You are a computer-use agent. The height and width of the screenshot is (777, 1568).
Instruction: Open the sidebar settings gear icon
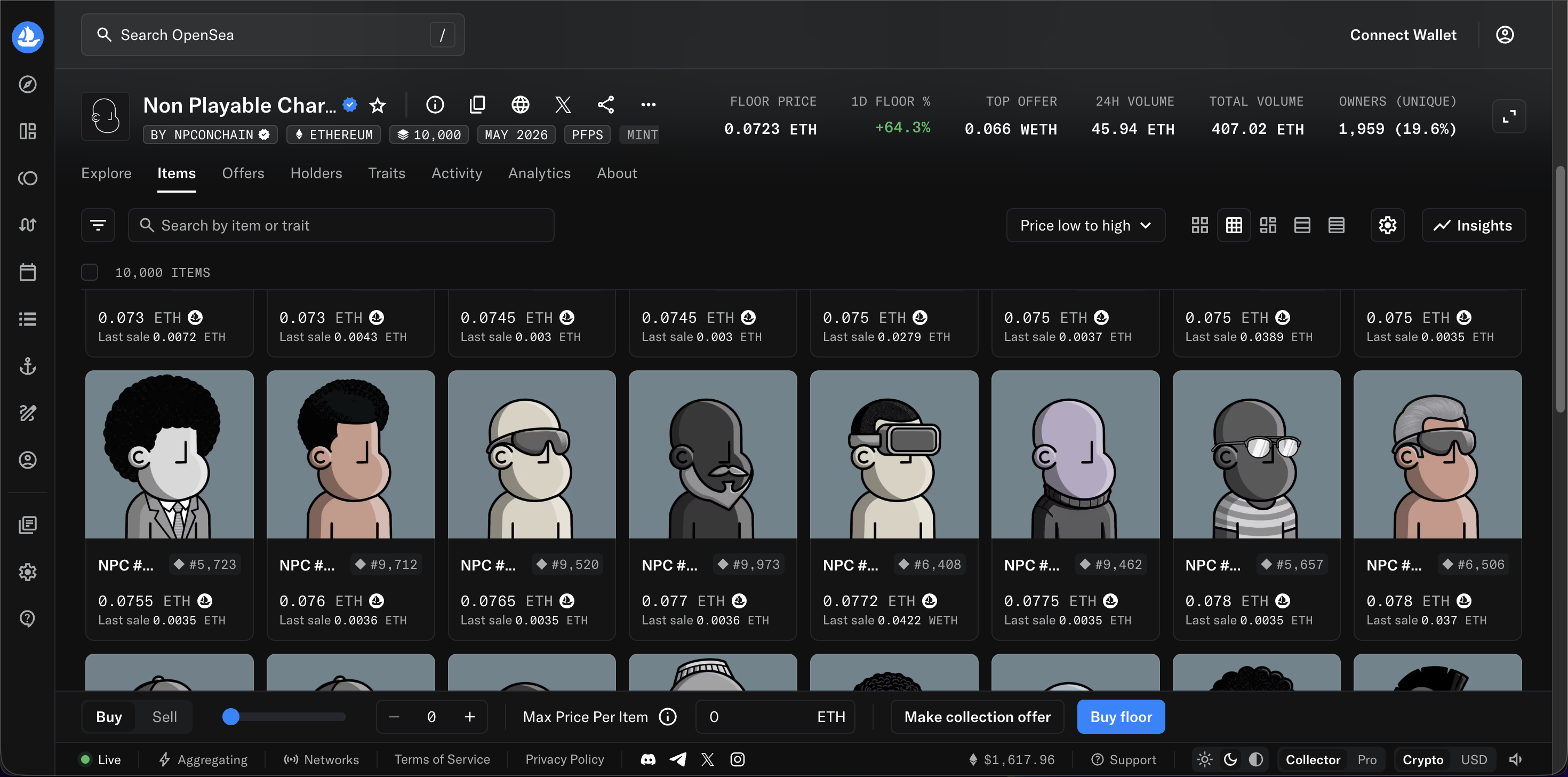(x=27, y=572)
